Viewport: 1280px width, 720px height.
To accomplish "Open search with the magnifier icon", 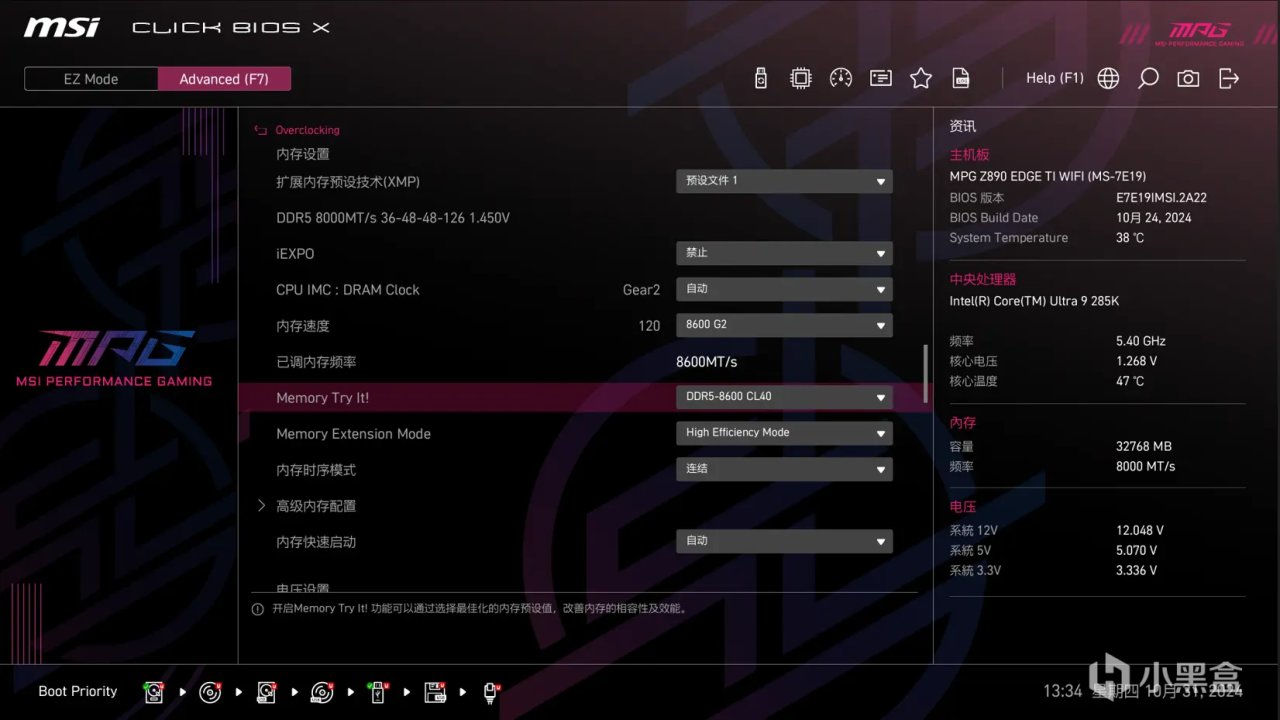I will pos(1148,78).
